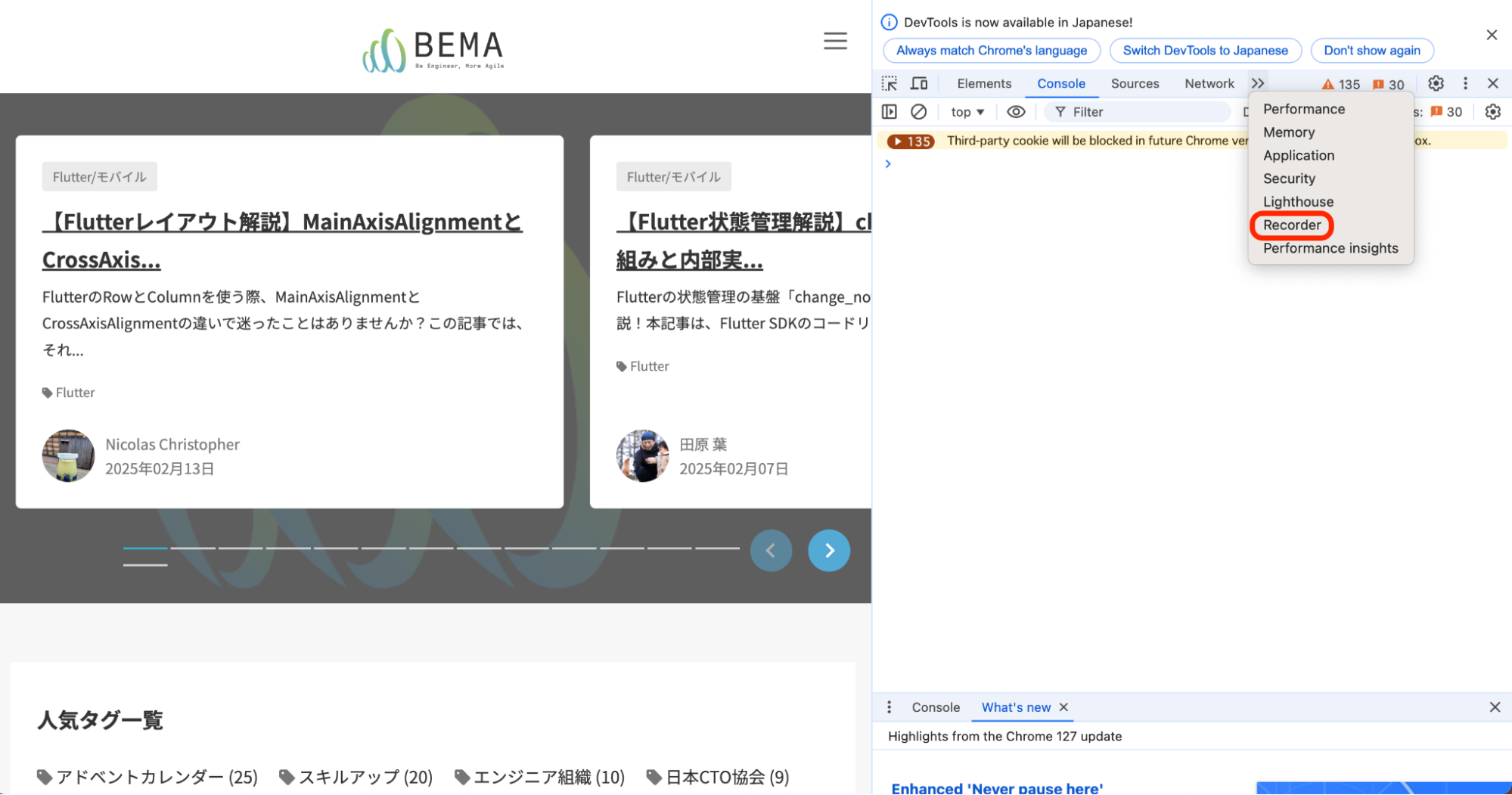Click Switch DevTools to Japanese button

1205,51
